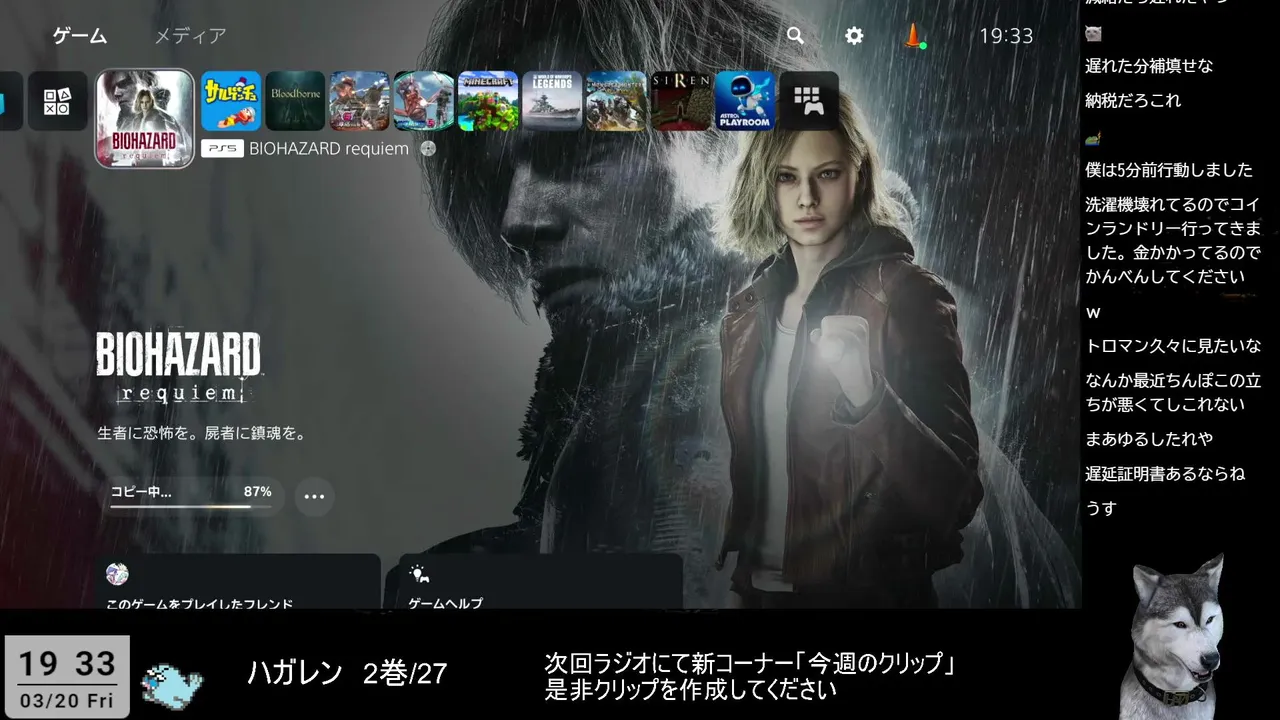1280x720 pixels.
Task: Click the tagline 生者に恐怖を。屍者に鎮魂を。
Action: [201, 434]
